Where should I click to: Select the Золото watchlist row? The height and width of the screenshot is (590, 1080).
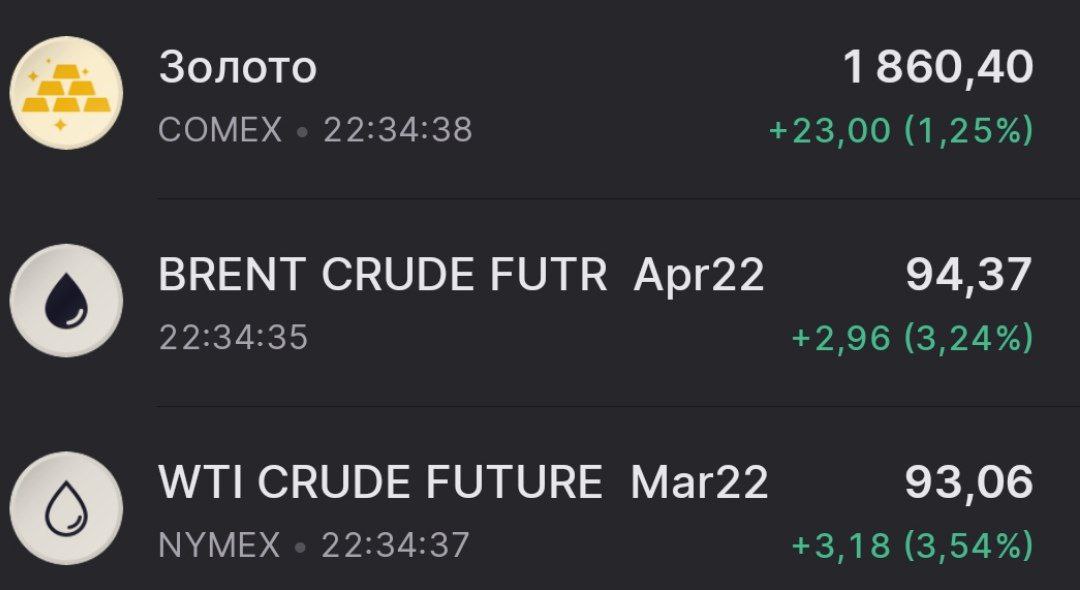pos(540,92)
